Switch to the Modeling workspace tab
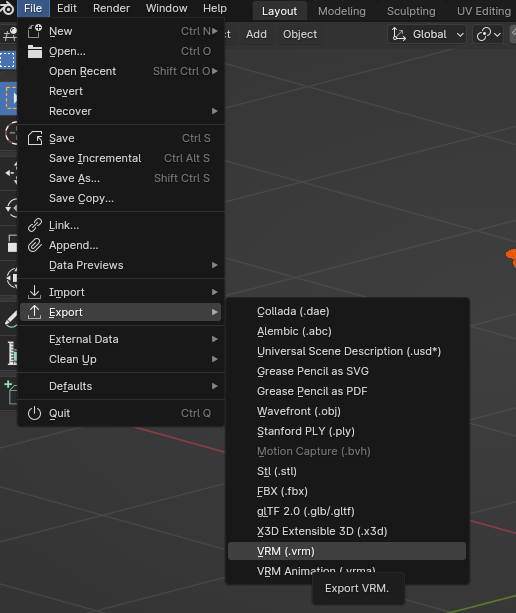Image resolution: width=516 pixels, height=613 pixels. pos(342,11)
